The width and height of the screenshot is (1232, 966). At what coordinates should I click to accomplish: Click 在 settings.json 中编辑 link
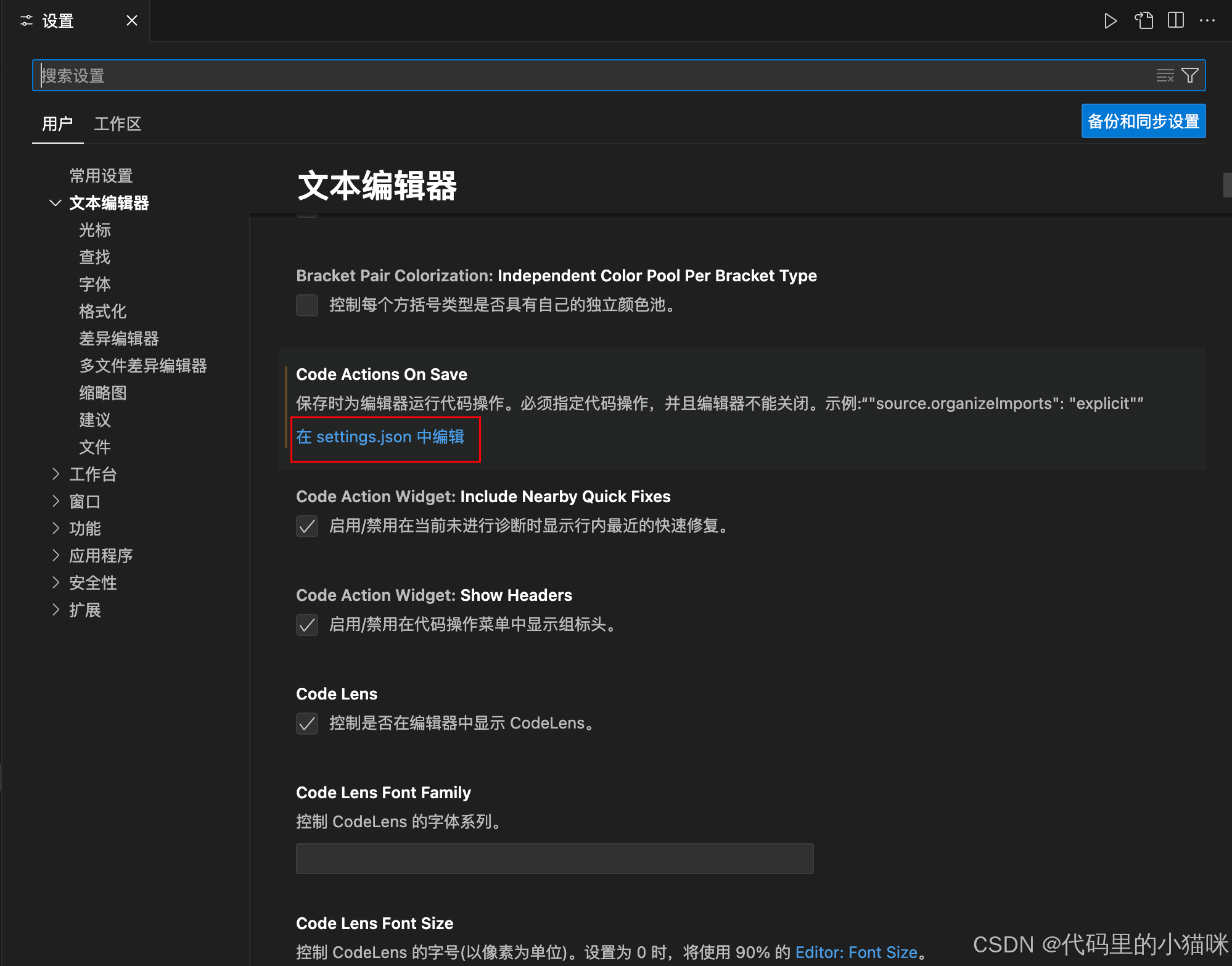[x=380, y=437]
